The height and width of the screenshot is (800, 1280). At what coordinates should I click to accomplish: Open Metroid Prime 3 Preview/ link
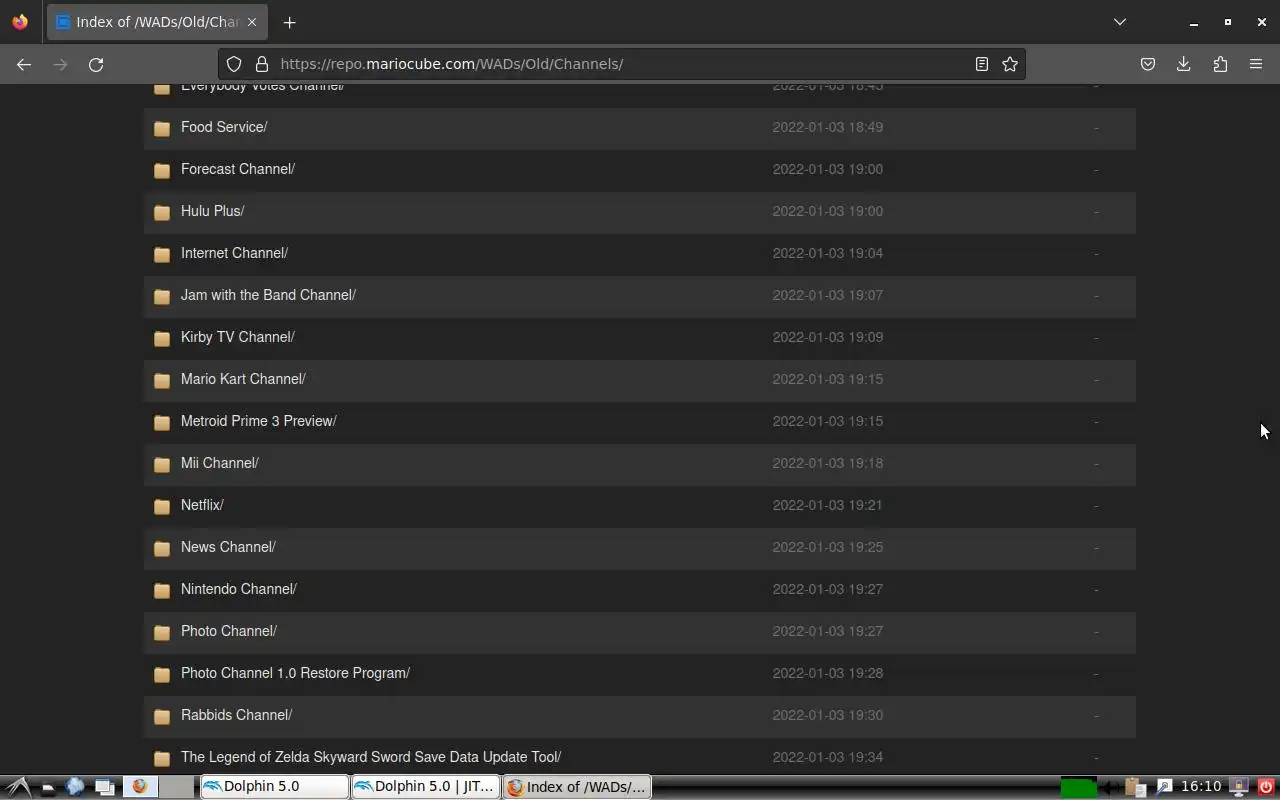pos(259,421)
